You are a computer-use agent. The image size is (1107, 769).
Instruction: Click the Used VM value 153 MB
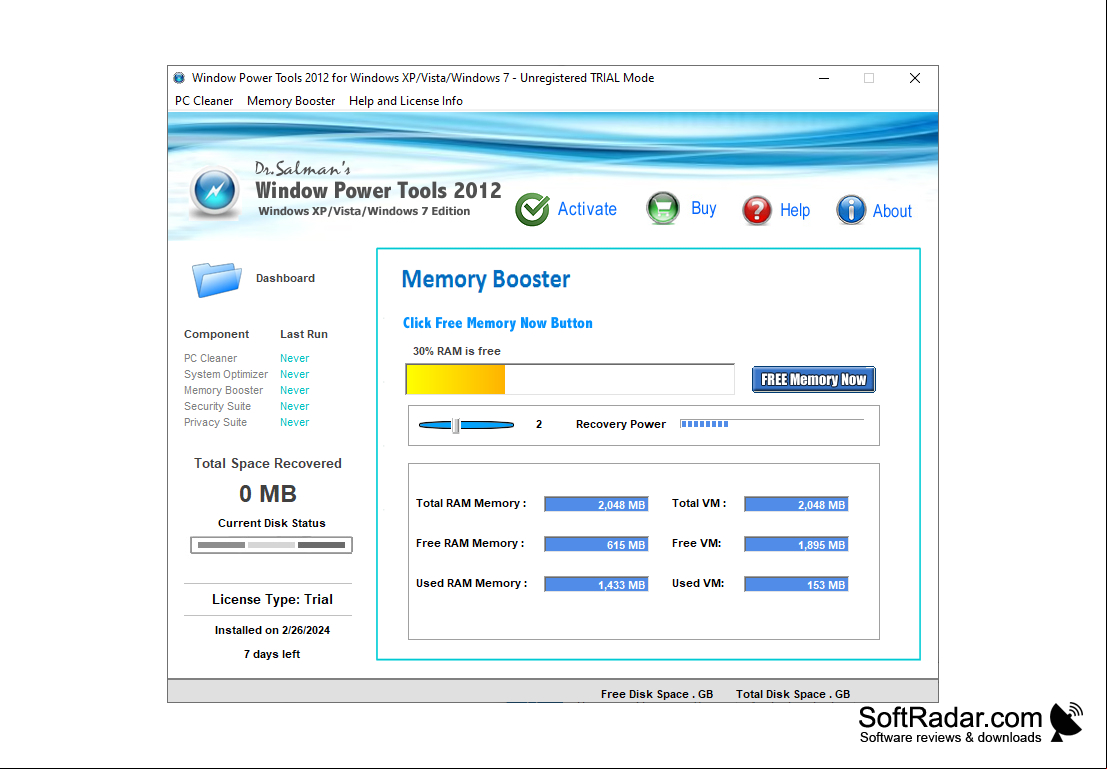(796, 584)
